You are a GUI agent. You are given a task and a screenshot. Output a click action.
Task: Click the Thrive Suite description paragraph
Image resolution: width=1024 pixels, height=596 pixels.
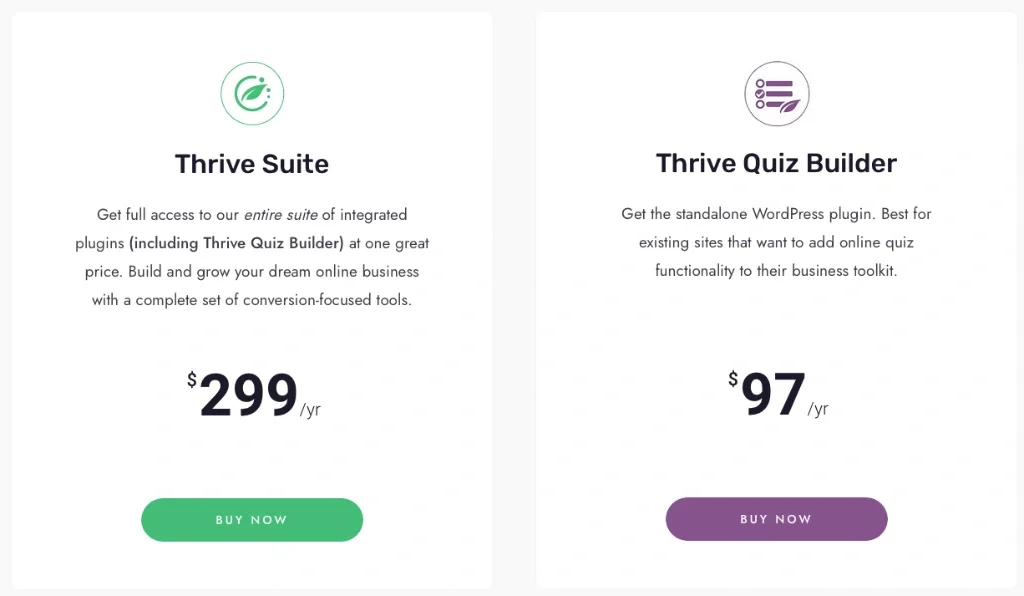click(x=252, y=256)
